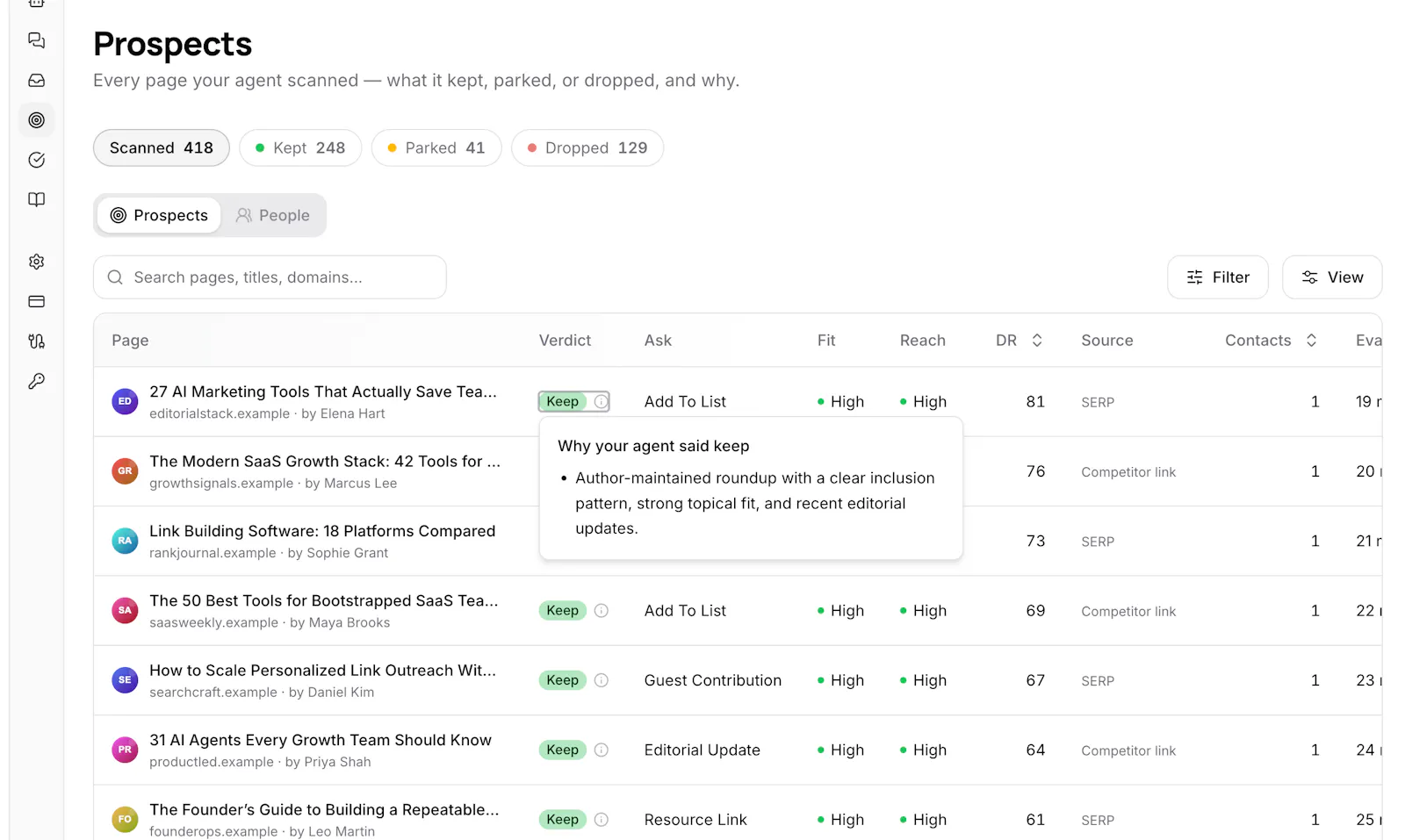The width and height of the screenshot is (1405, 840).
Task: Open "27 AI Marketing Tools That Actually Save Tea..." page
Action: [323, 391]
